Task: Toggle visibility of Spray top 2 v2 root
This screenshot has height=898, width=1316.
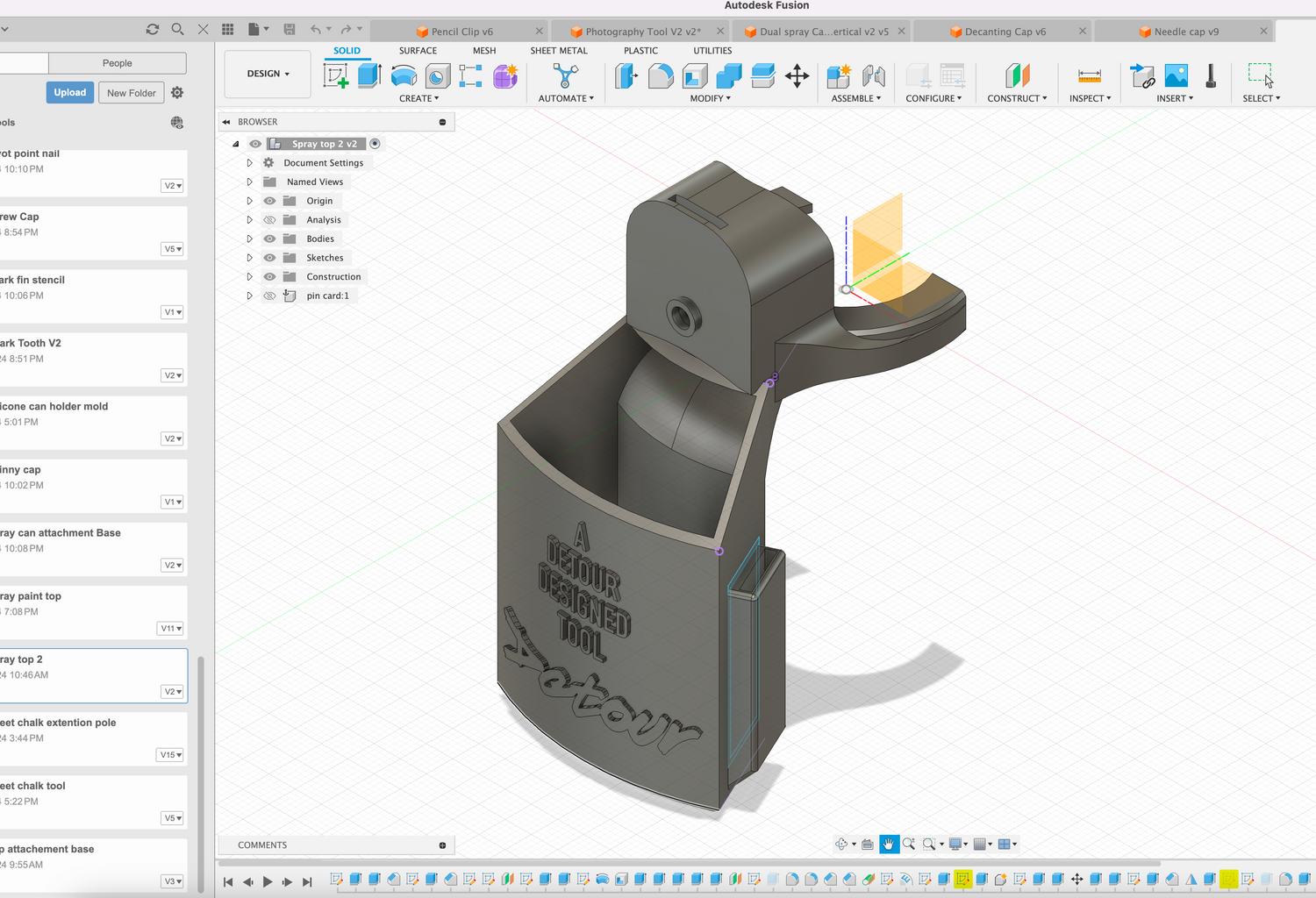Action: [x=255, y=144]
